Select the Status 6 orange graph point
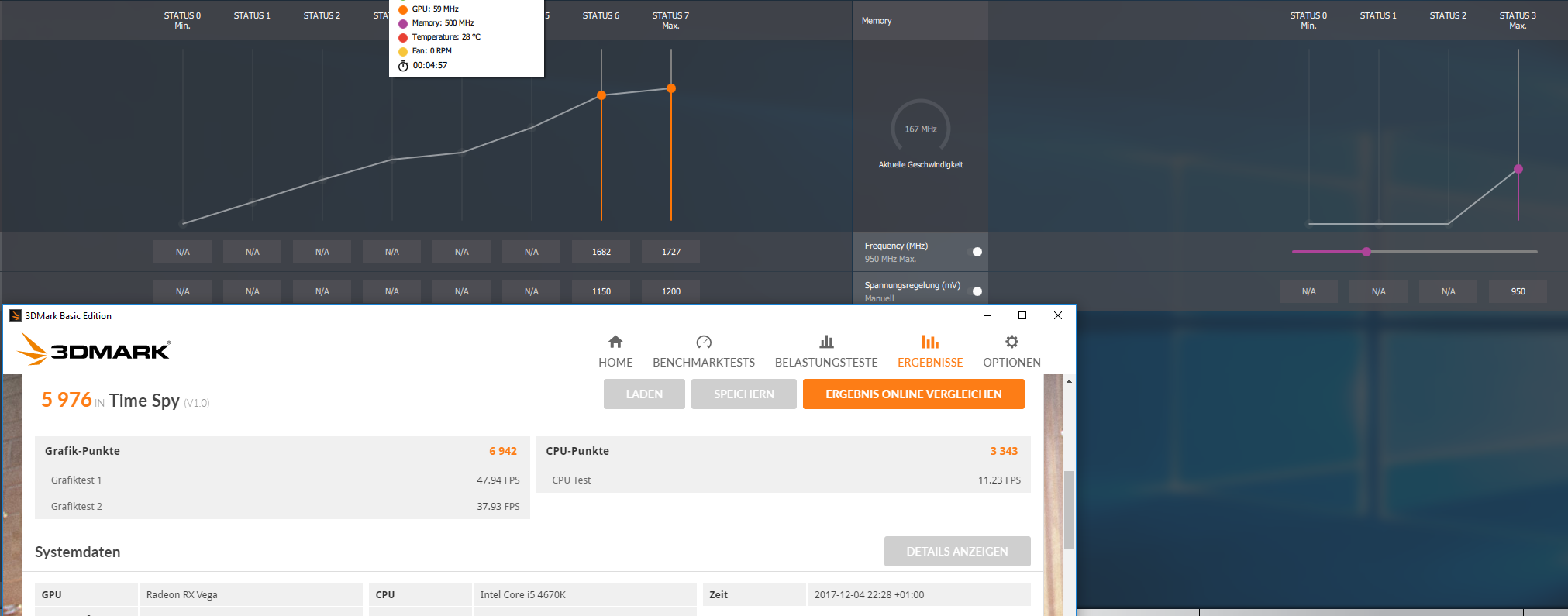1568x616 pixels. coord(601,95)
